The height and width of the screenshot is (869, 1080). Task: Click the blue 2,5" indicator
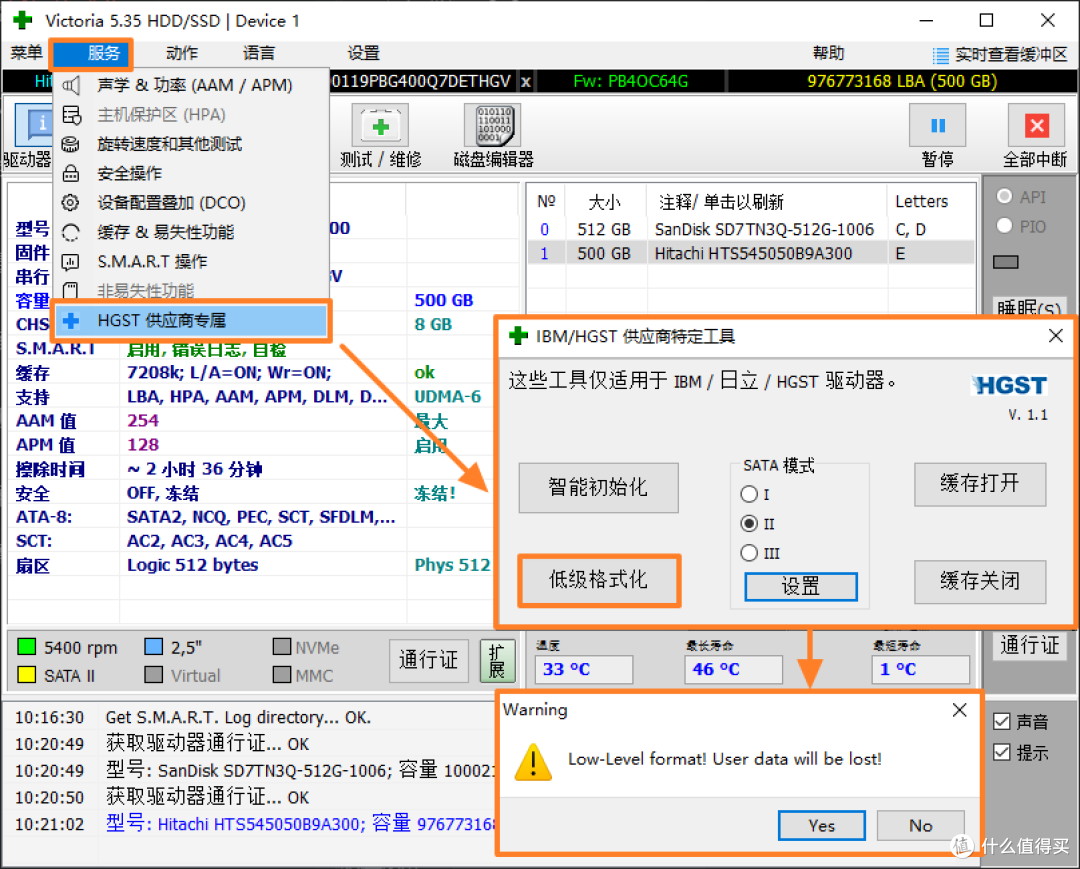click(x=154, y=647)
